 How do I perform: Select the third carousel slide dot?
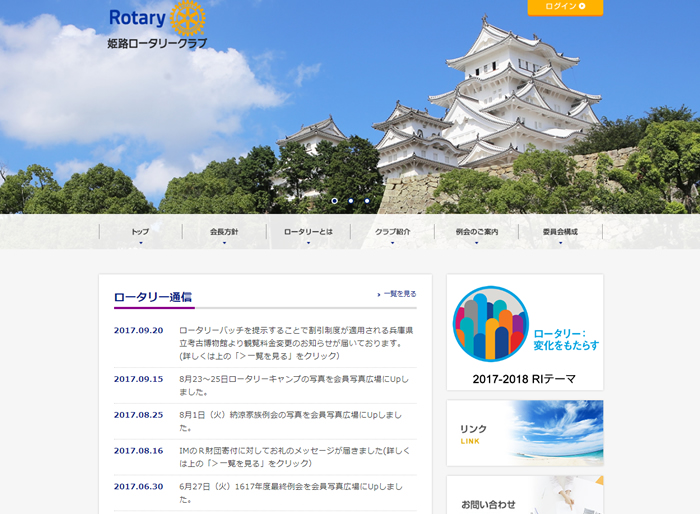(366, 201)
